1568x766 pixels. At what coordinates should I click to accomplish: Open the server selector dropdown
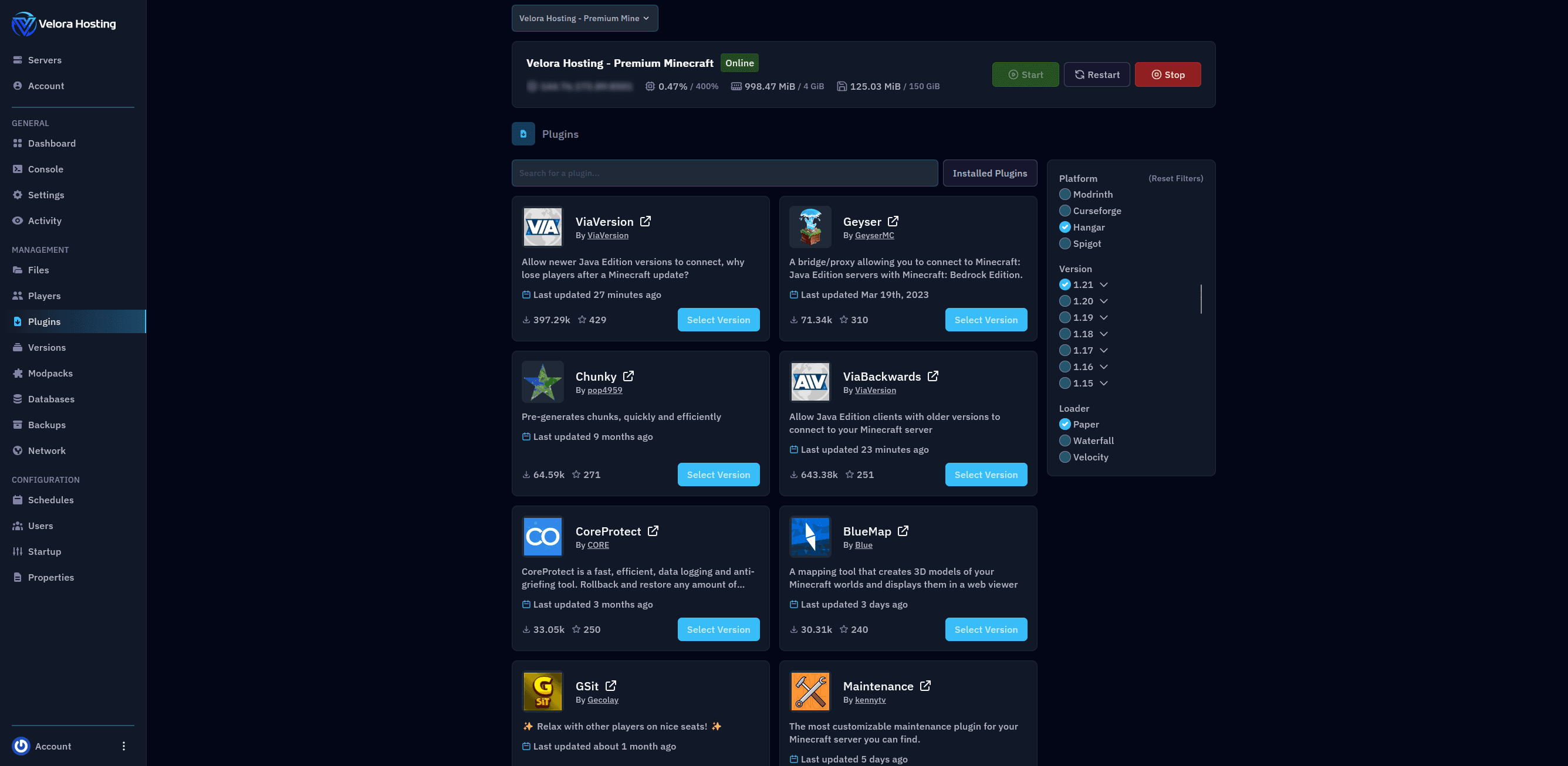584,18
